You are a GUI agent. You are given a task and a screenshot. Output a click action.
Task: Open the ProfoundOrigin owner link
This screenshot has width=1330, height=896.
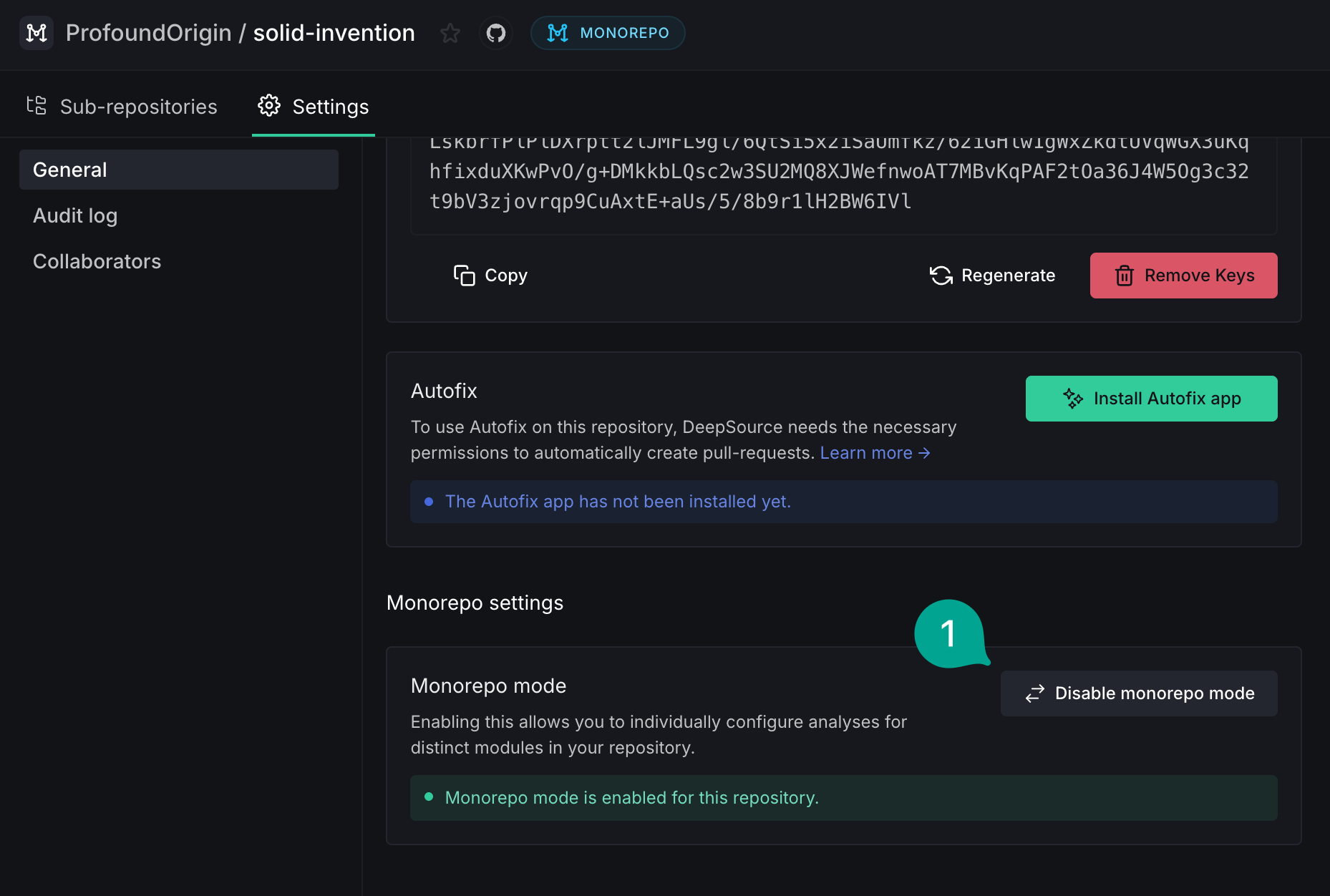click(148, 33)
